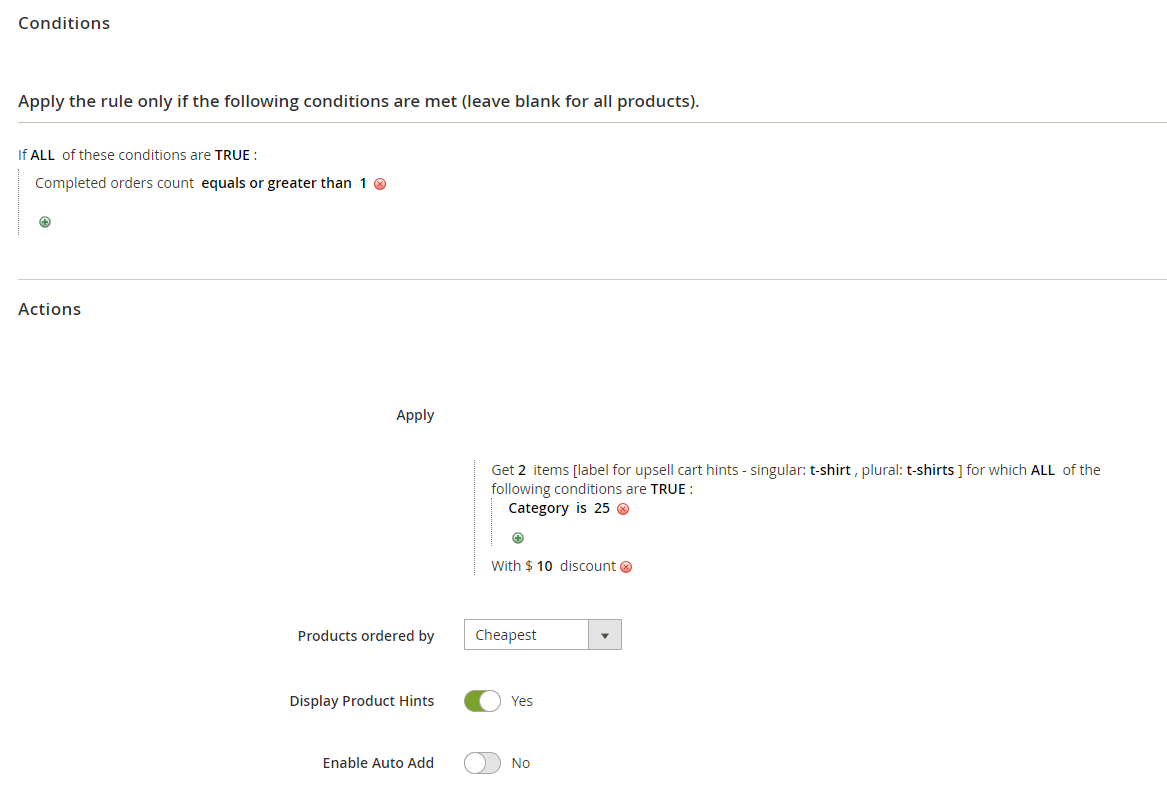
Task: Remove the Completed orders count condition
Action: point(380,184)
